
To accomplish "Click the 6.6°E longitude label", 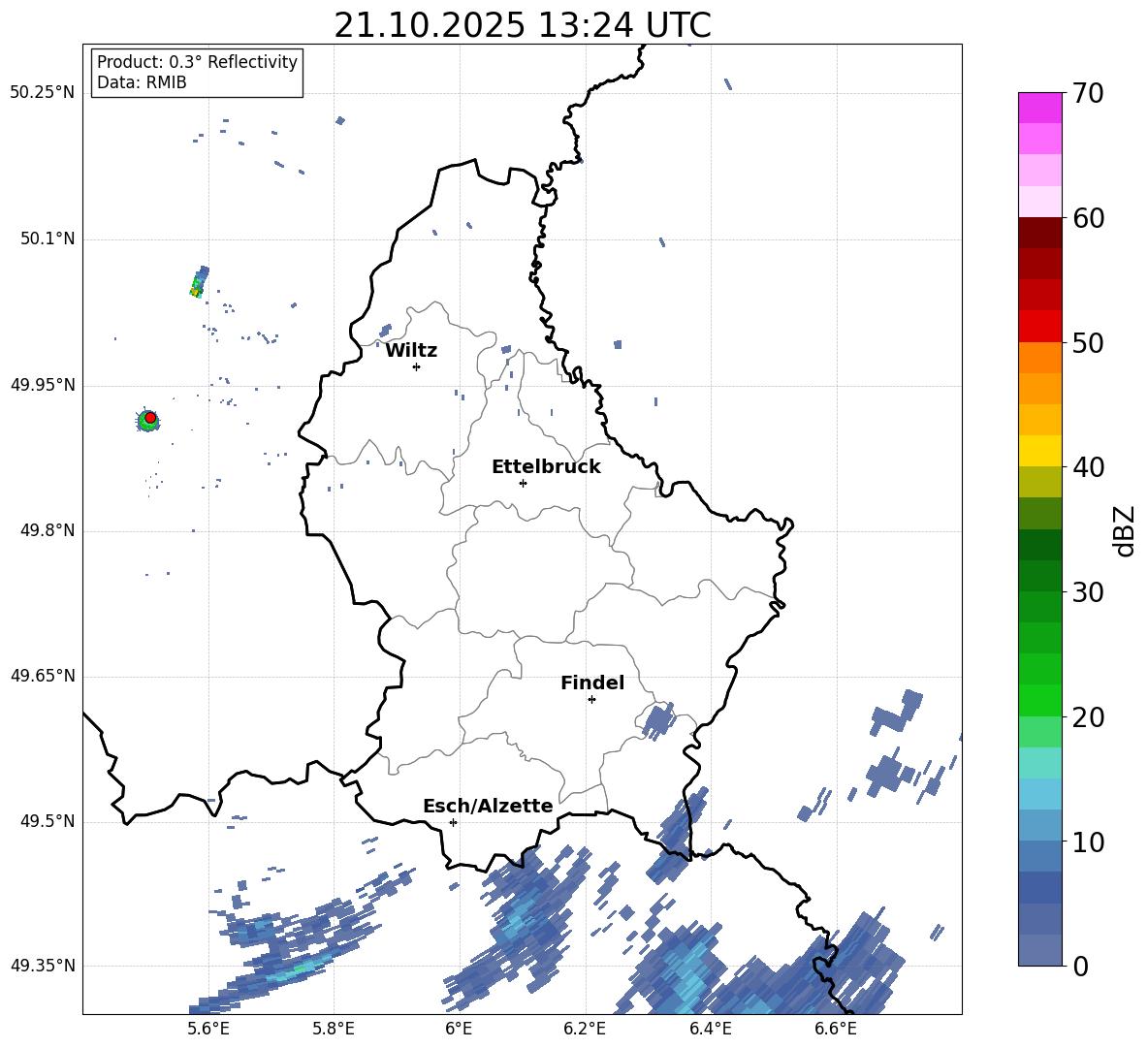I will [x=836, y=1029].
